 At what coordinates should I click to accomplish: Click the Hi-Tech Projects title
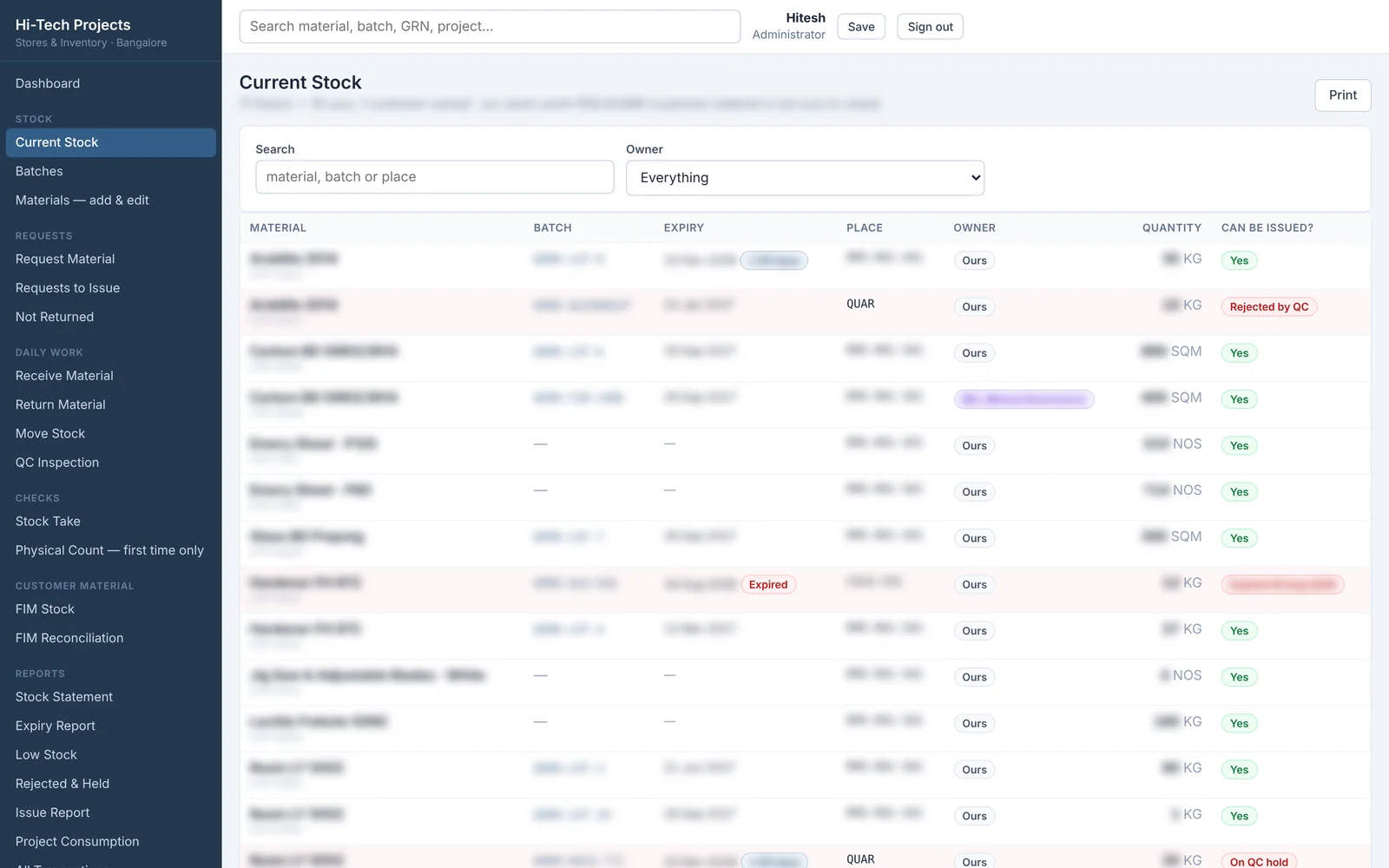pyautogui.click(x=73, y=25)
